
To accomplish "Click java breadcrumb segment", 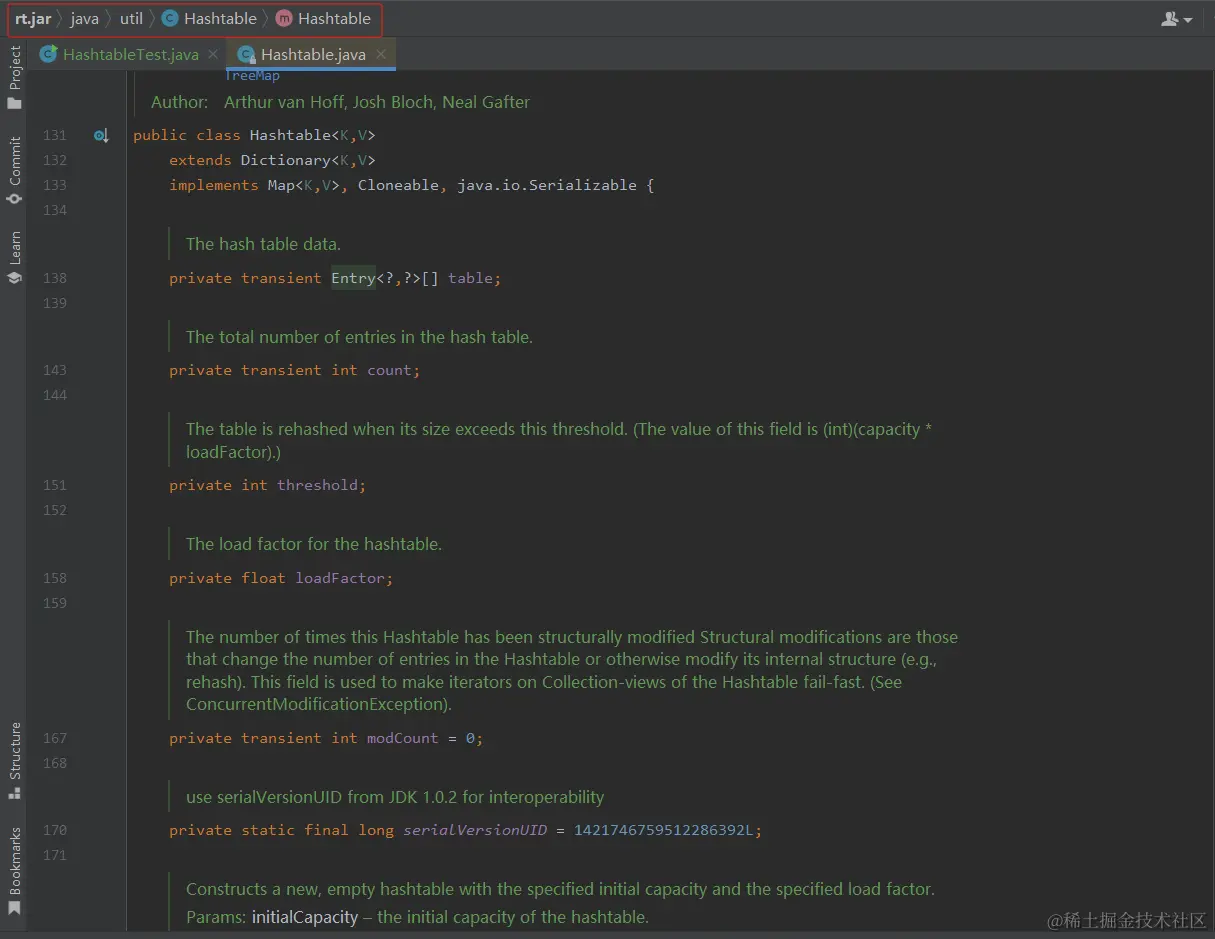I will pyautogui.click(x=85, y=19).
